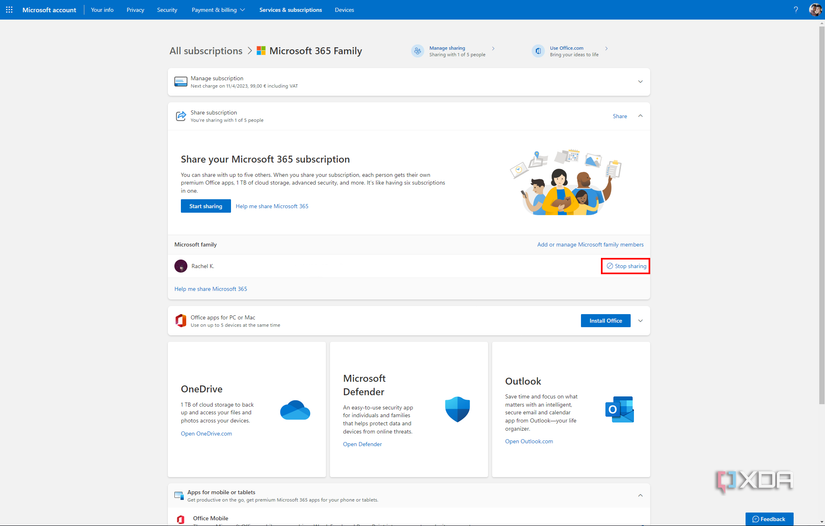
Task: Click the Use Office.com circular icon
Action: [538, 50]
